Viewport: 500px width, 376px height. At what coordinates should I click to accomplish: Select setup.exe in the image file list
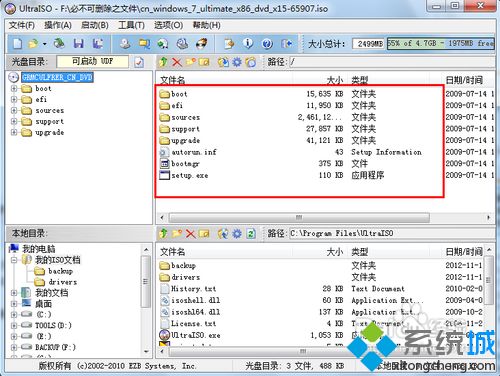pyautogui.click(x=190, y=175)
